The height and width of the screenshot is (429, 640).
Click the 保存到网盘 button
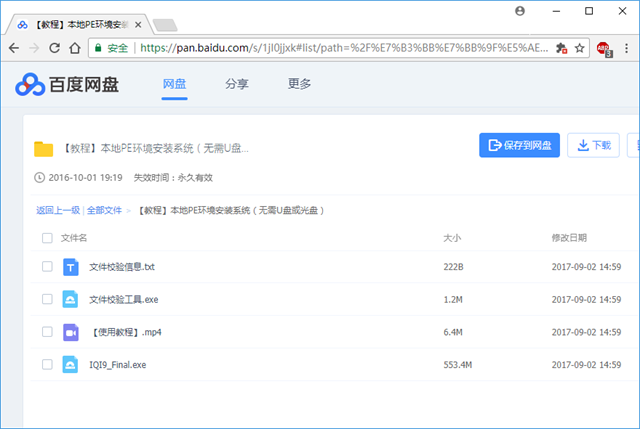pyautogui.click(x=519, y=145)
